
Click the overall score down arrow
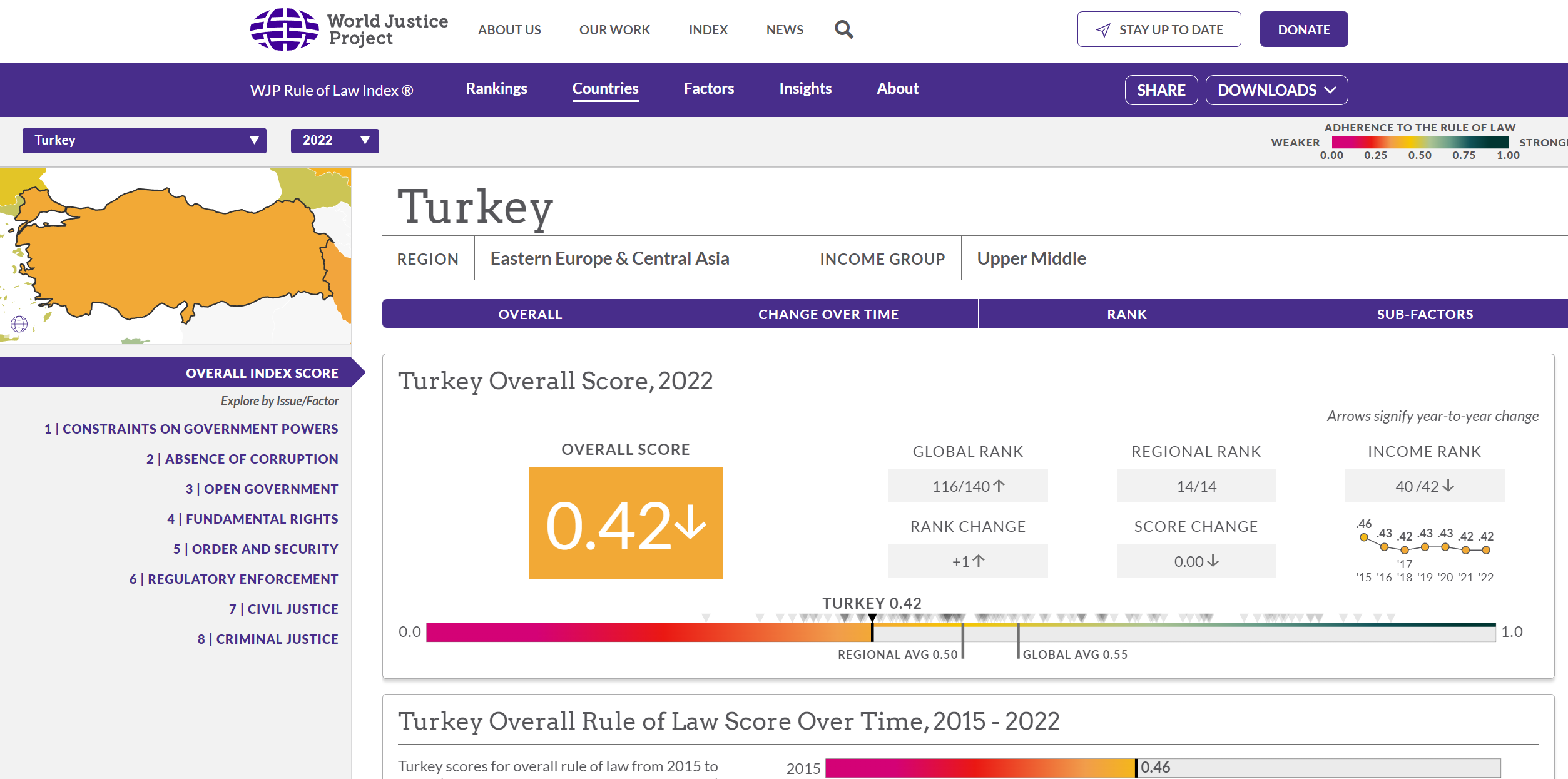[x=691, y=523]
